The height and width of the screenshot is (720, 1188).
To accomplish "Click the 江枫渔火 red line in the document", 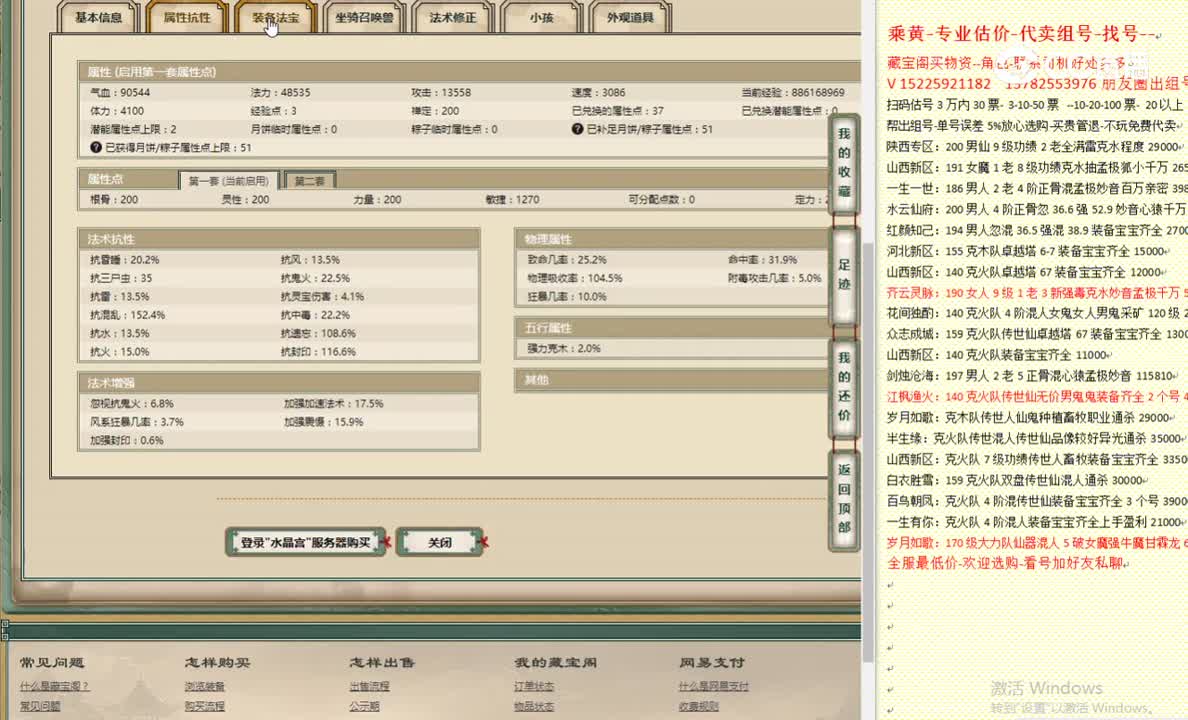I will pyautogui.click(x=1036, y=396).
